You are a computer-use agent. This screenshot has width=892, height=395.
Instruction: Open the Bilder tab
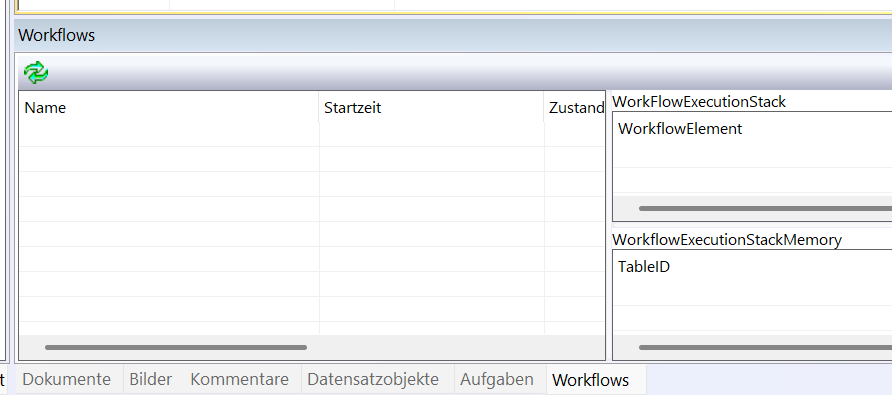tap(150, 380)
